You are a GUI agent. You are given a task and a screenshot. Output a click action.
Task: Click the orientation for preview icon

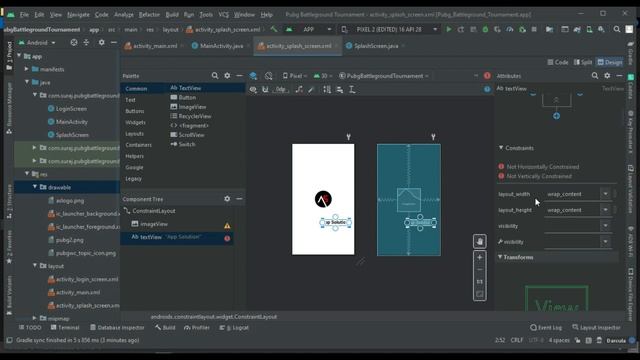coord(268,76)
